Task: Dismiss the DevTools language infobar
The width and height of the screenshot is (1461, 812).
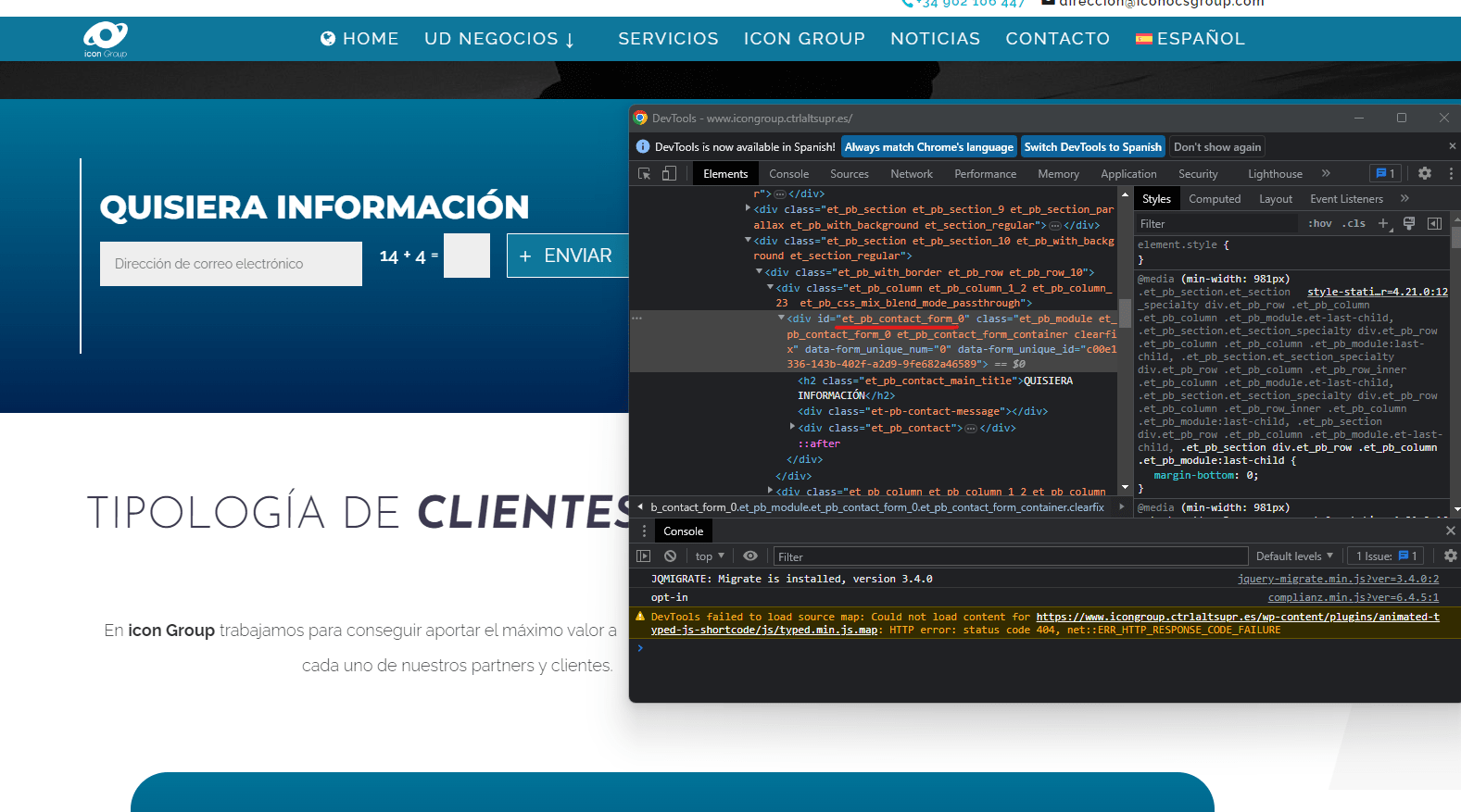Action: pos(1453,146)
